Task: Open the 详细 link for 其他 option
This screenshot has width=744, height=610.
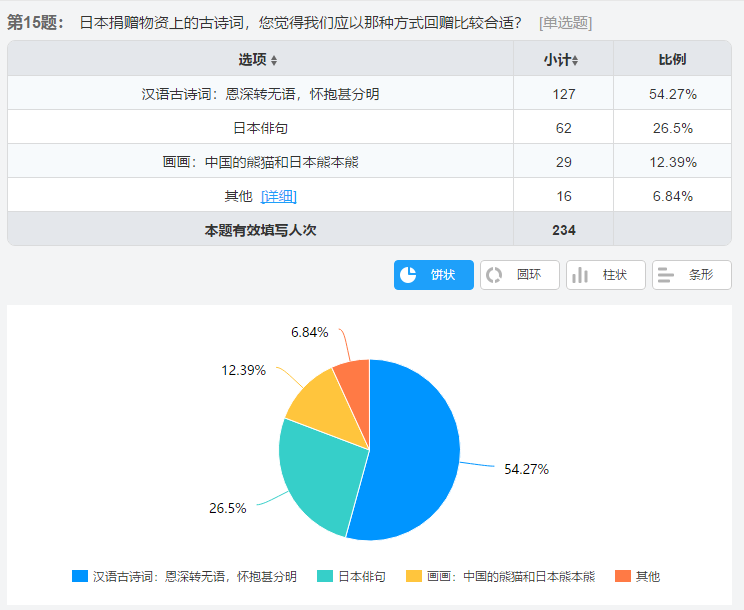Action: 279,196
